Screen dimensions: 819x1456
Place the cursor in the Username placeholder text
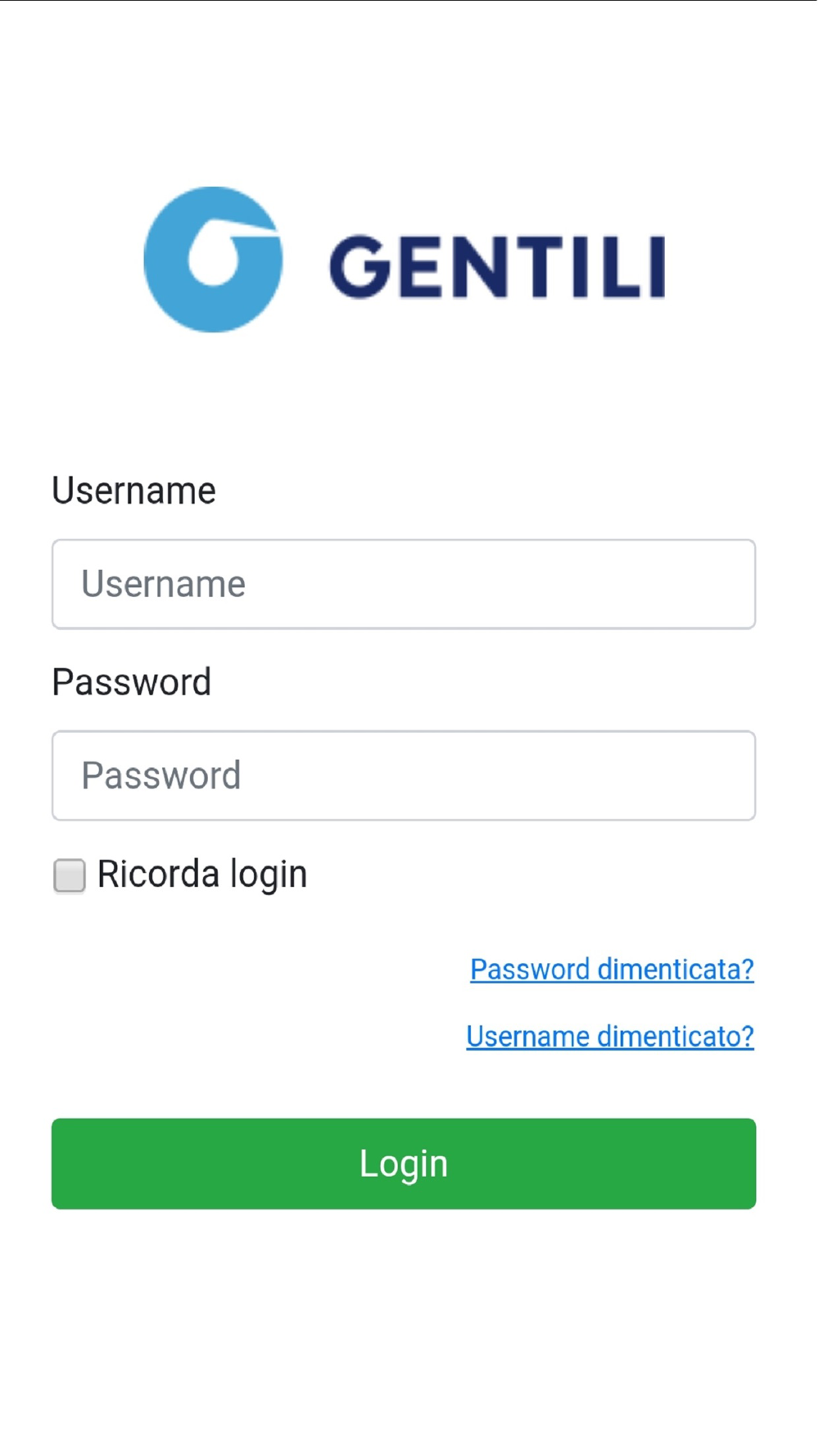(163, 584)
